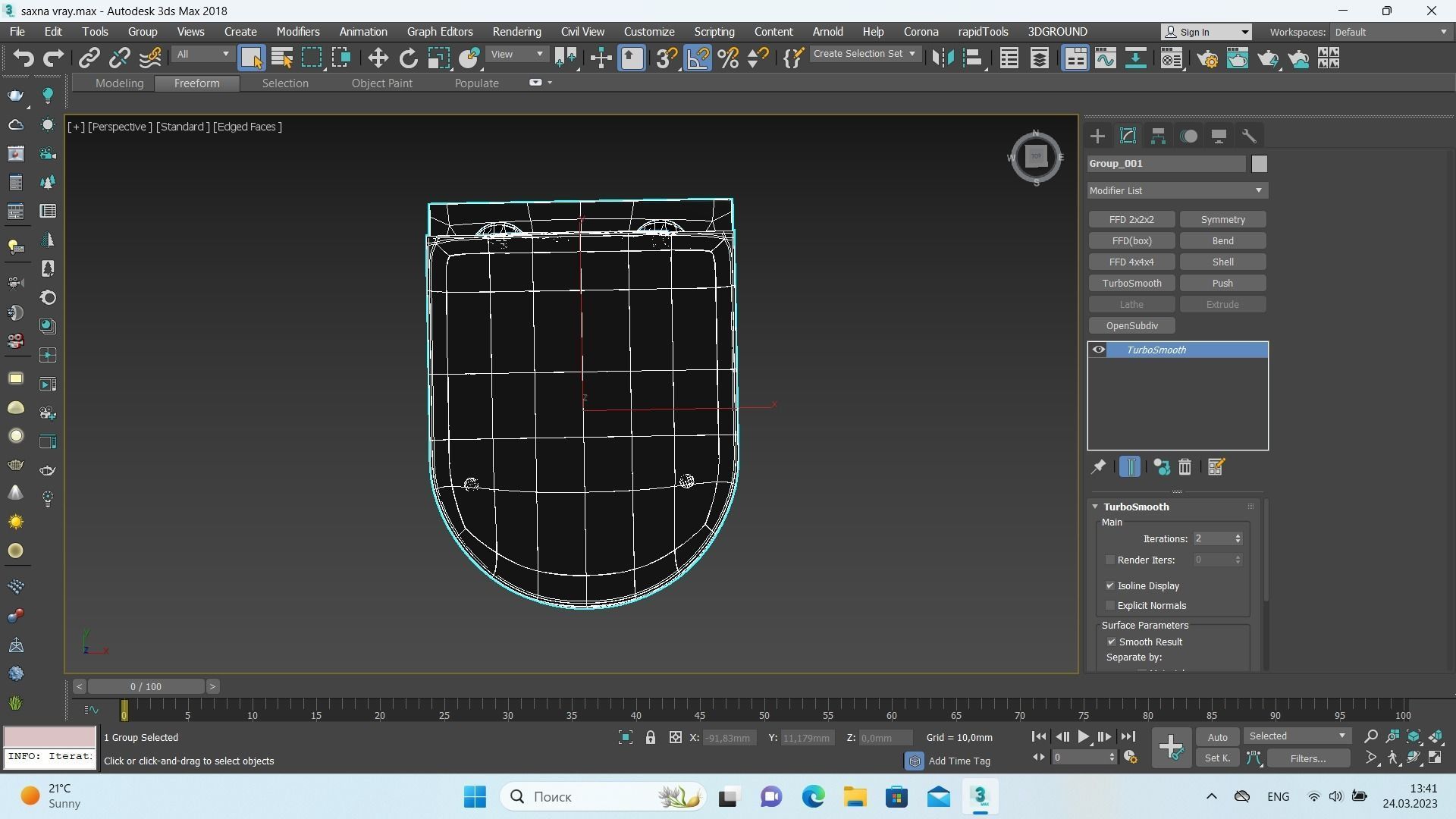The height and width of the screenshot is (819, 1456).
Task: Open Create Selection Set dropdown
Action: (864, 54)
